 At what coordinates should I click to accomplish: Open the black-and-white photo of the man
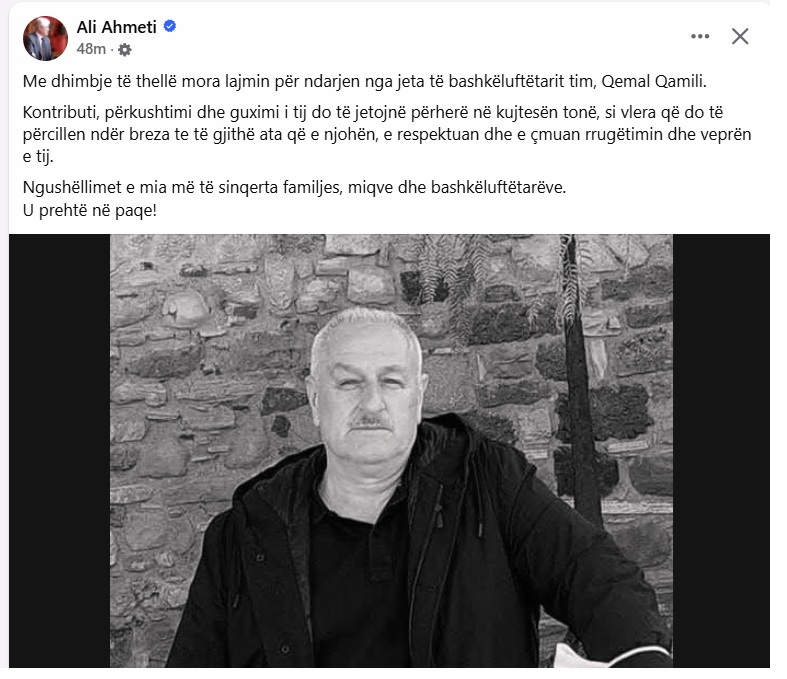391,451
